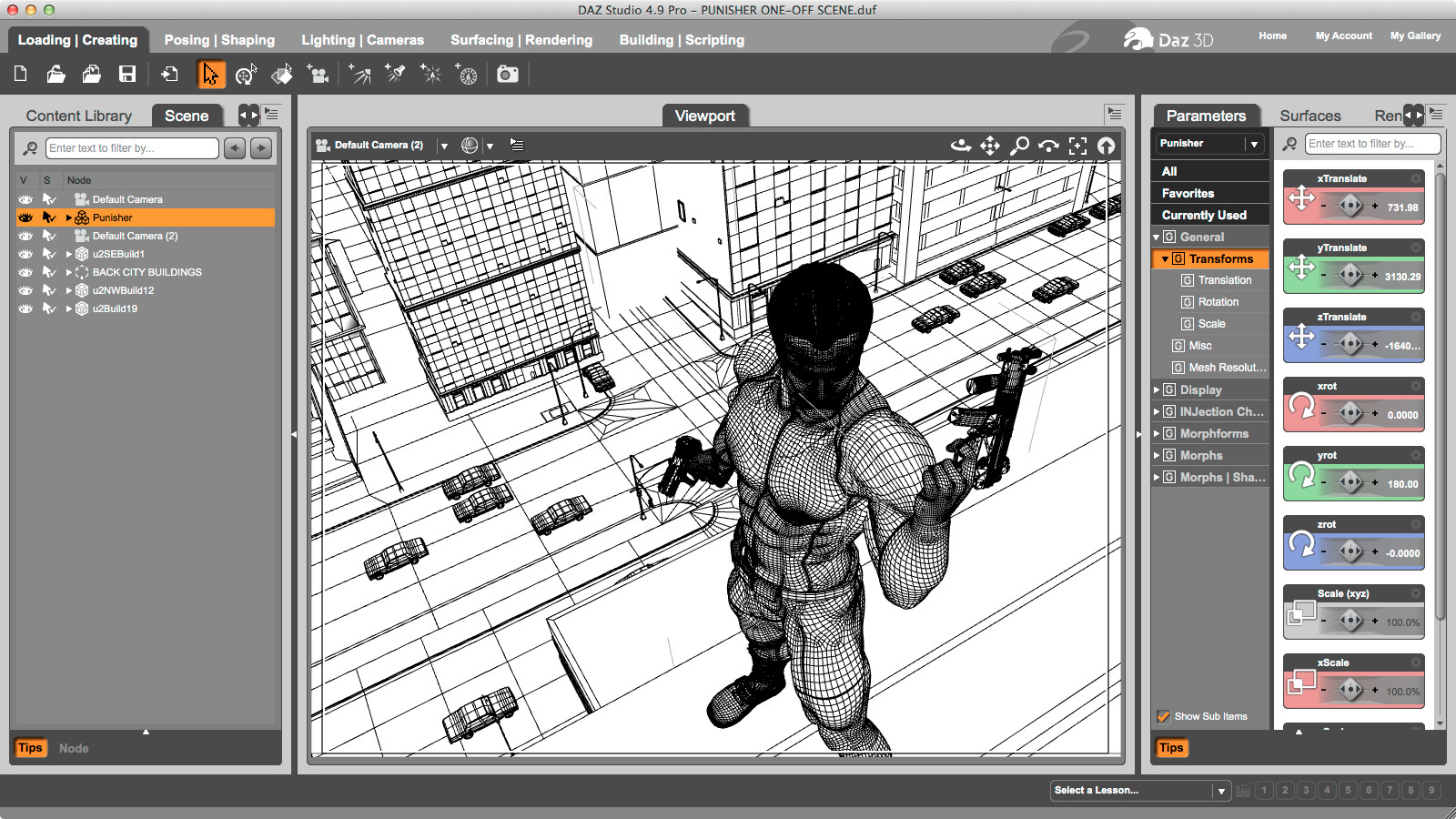Toggle visibility of Default Camera node
The height and width of the screenshot is (819, 1456).
(25, 199)
